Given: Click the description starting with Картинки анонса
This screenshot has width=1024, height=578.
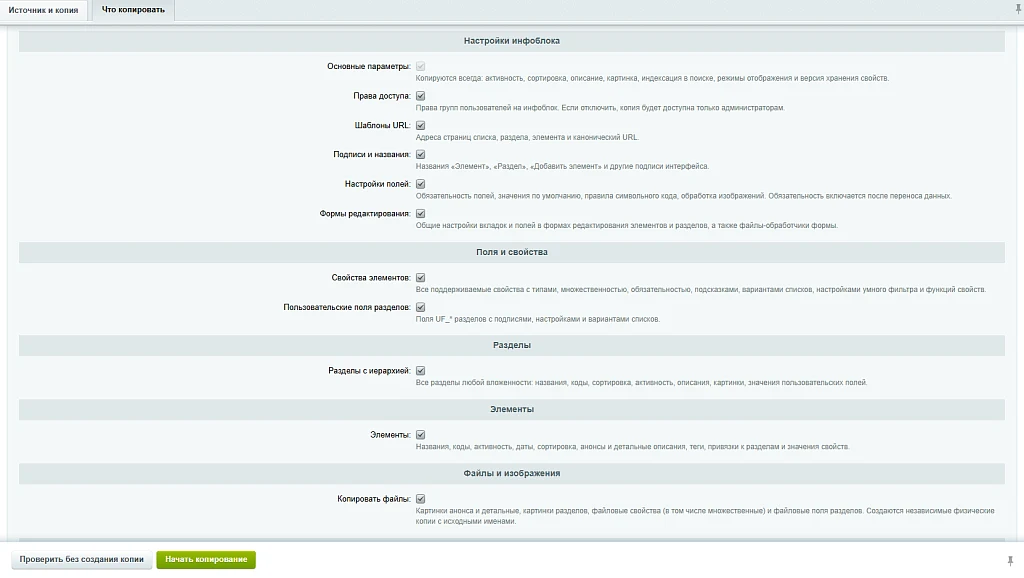Looking at the screenshot, I should coord(705,516).
